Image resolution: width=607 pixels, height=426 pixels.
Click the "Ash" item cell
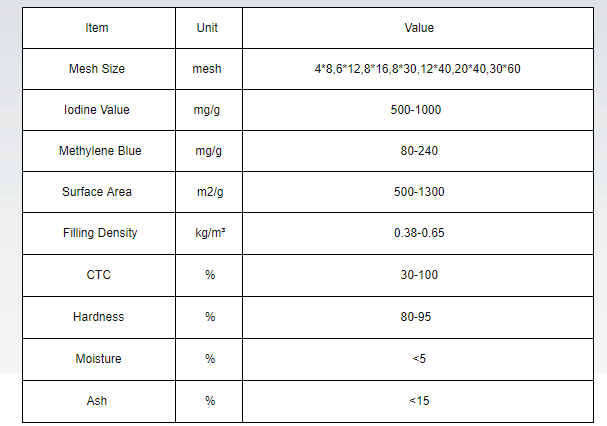click(x=97, y=400)
